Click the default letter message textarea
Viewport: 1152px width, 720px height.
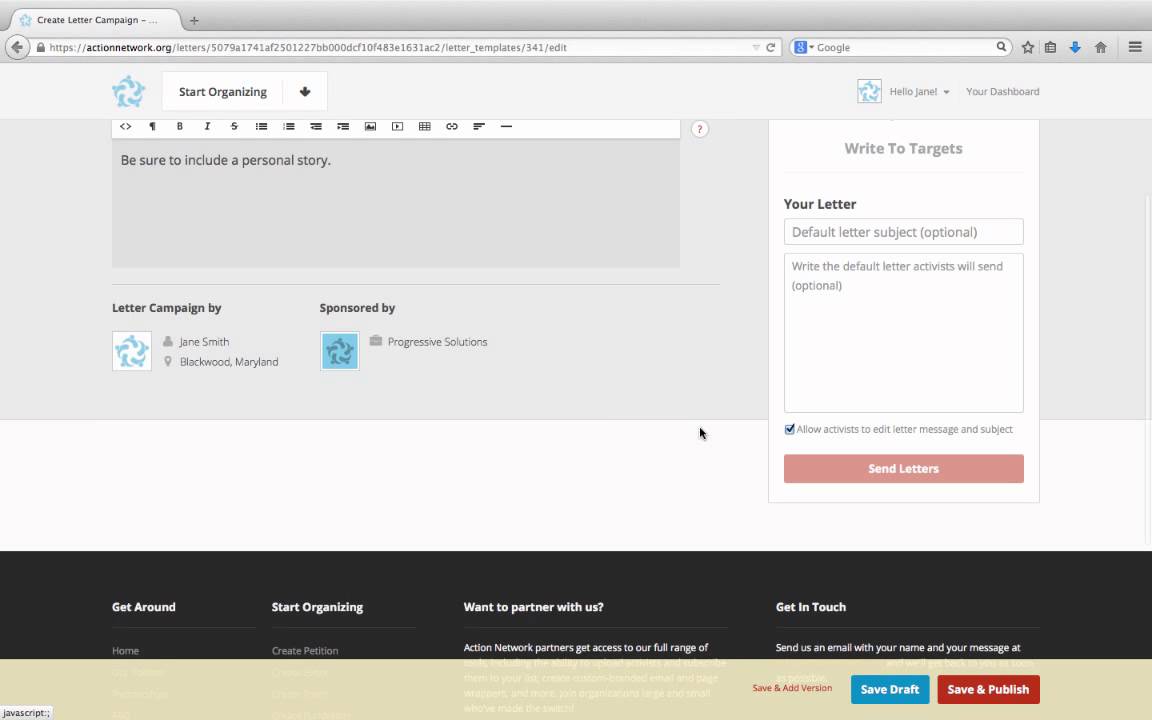tap(903, 333)
